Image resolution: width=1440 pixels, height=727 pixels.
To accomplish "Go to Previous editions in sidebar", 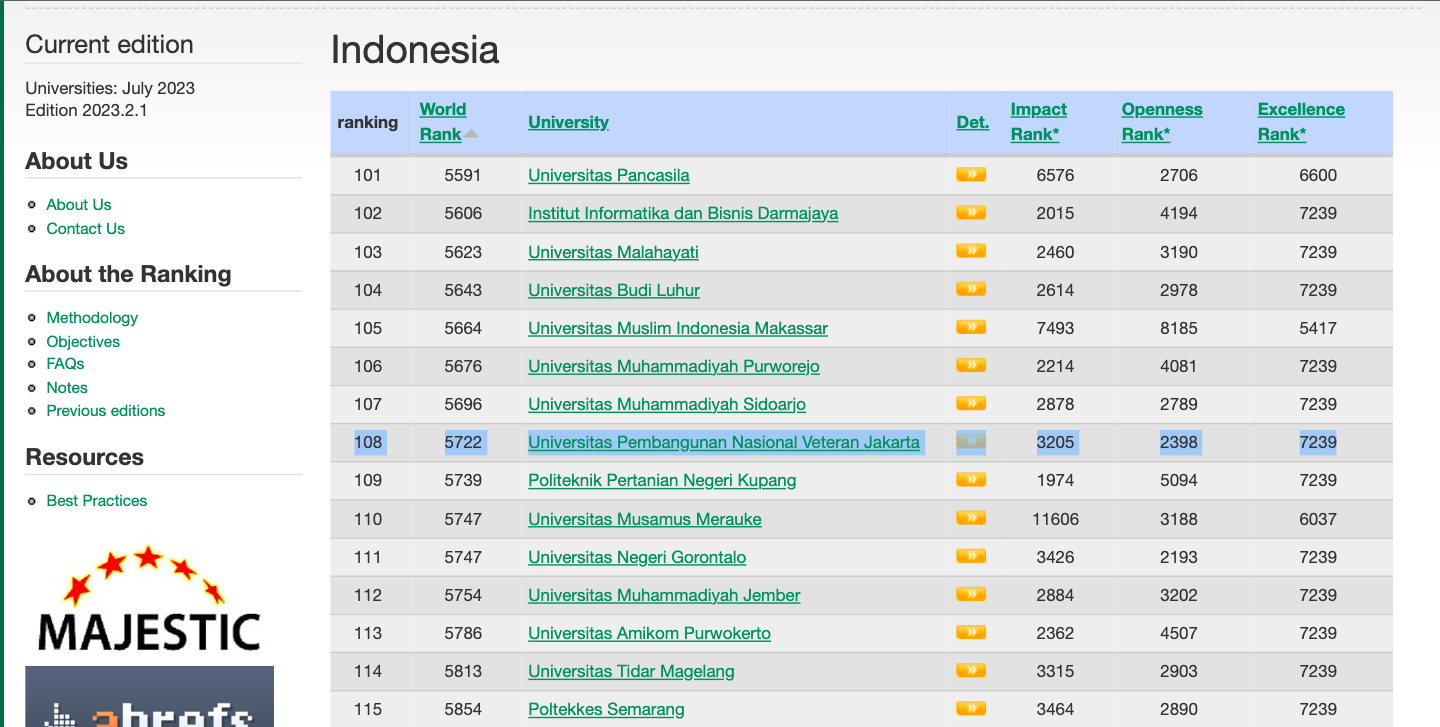I will [x=105, y=410].
